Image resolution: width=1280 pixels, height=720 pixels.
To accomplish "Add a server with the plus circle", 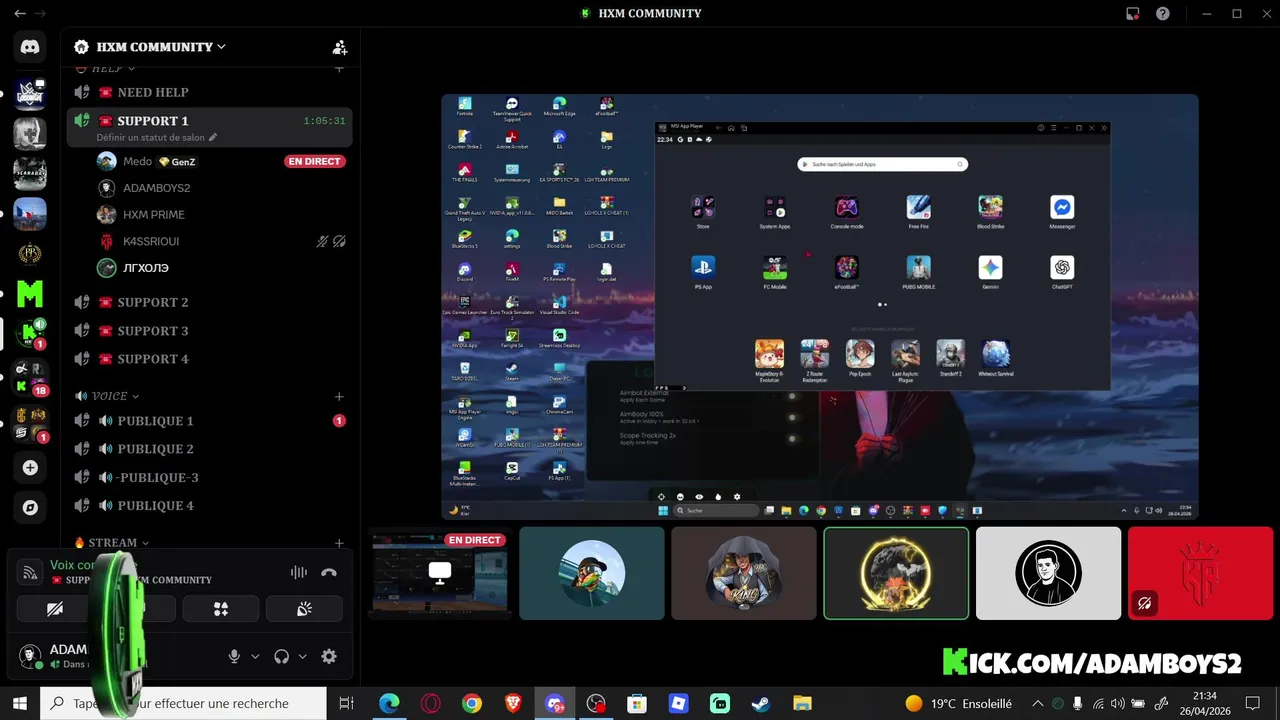I will pyautogui.click(x=30, y=468).
